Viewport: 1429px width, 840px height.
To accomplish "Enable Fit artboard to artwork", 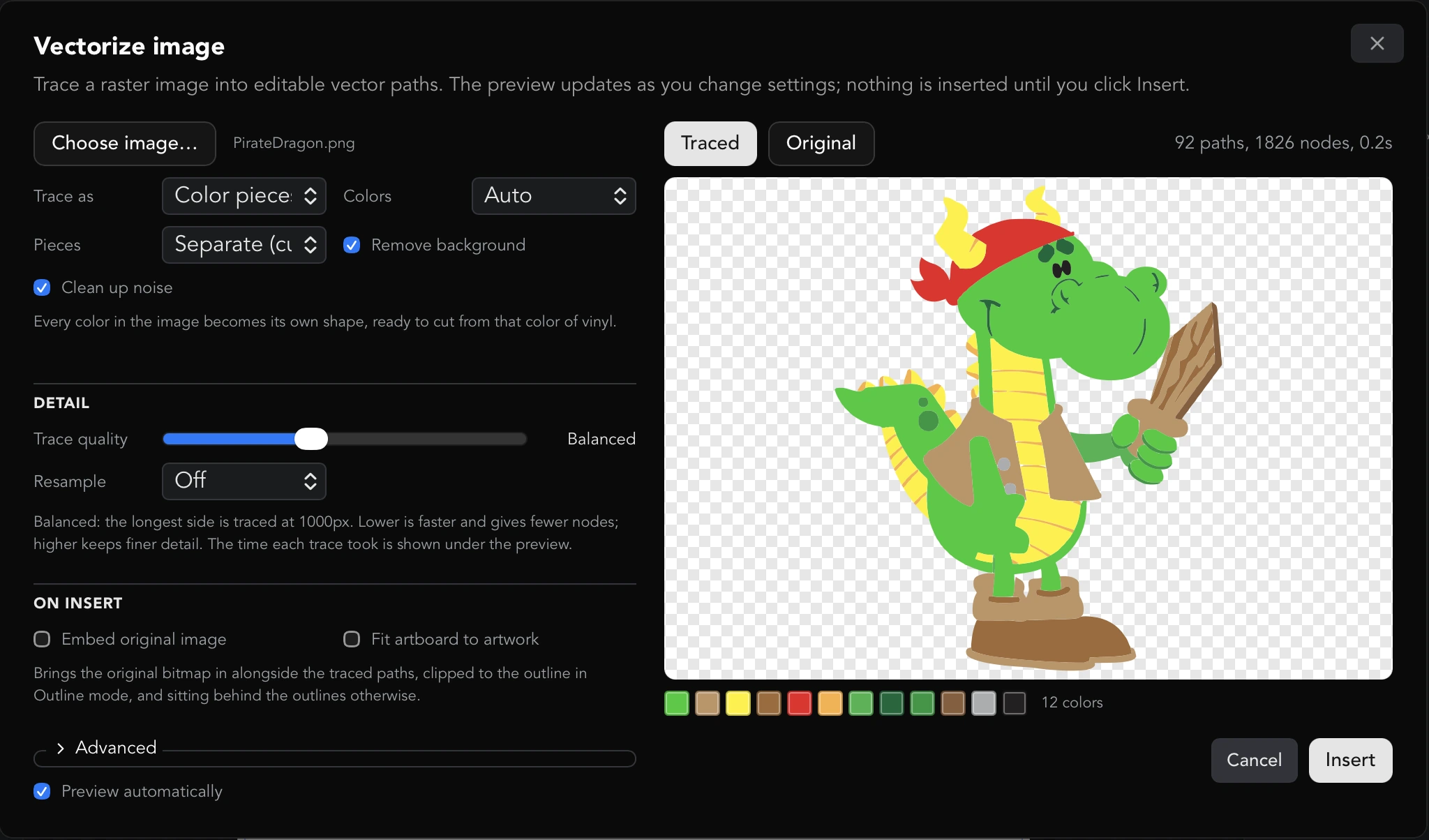I will [x=352, y=639].
